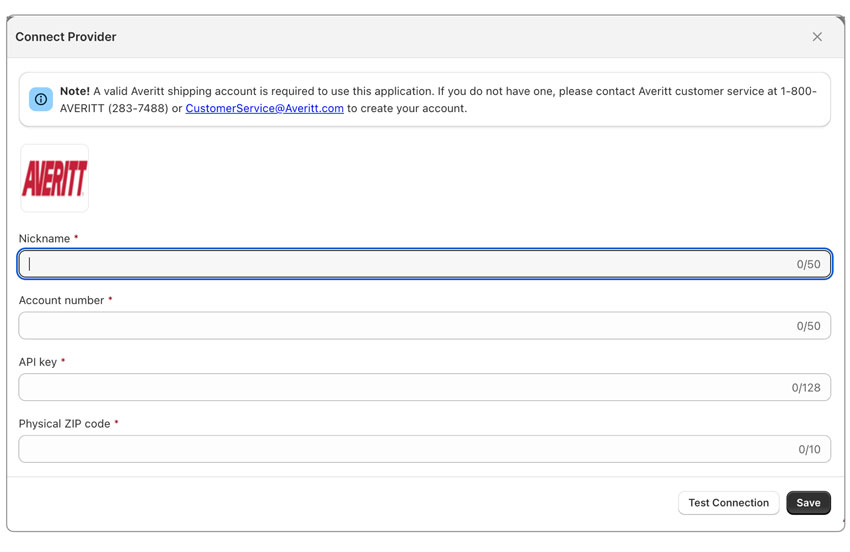Click the Account number label
The width and height of the screenshot is (850, 552).
click(61, 300)
